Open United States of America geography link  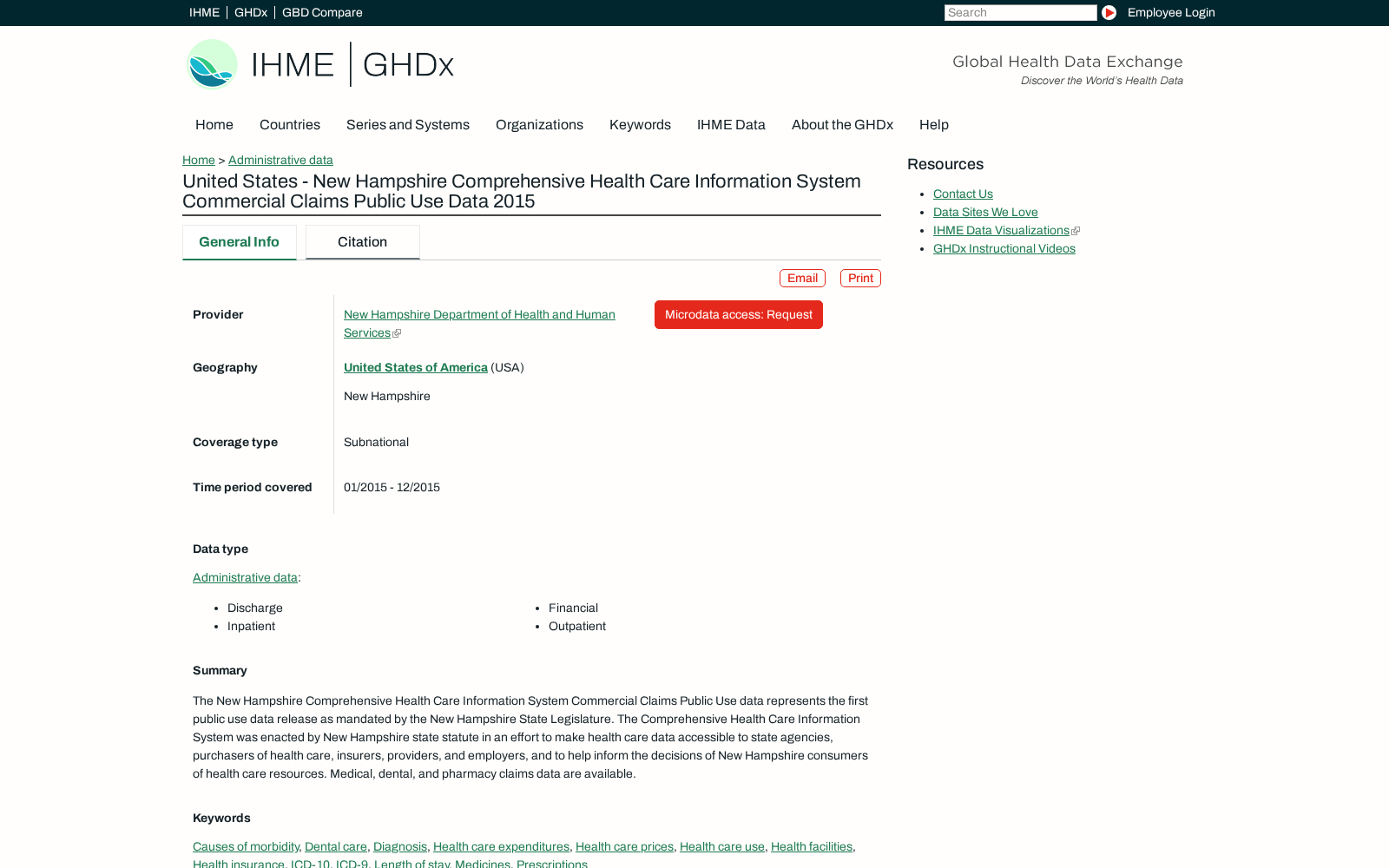416,367
